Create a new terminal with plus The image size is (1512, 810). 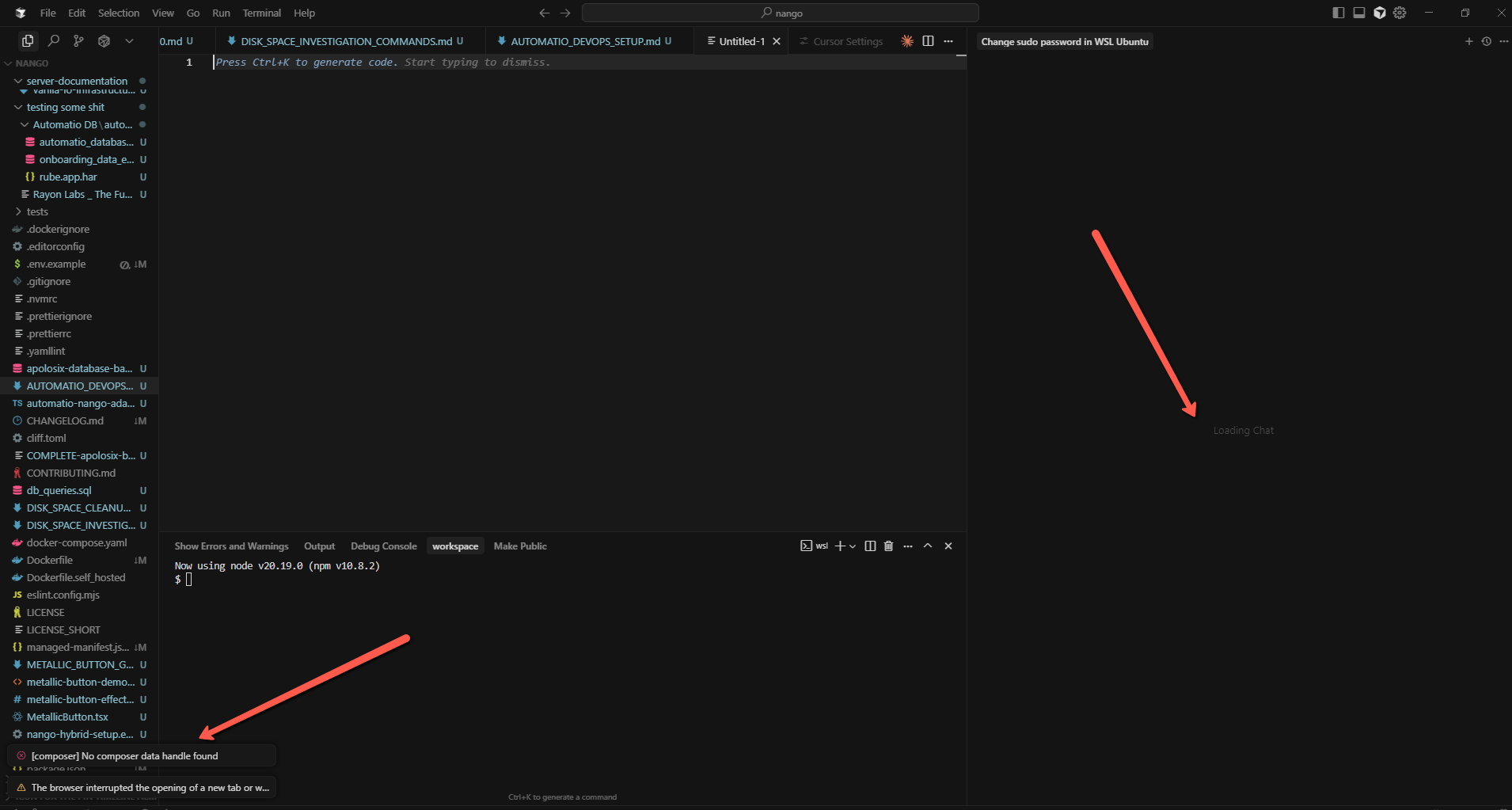point(840,546)
